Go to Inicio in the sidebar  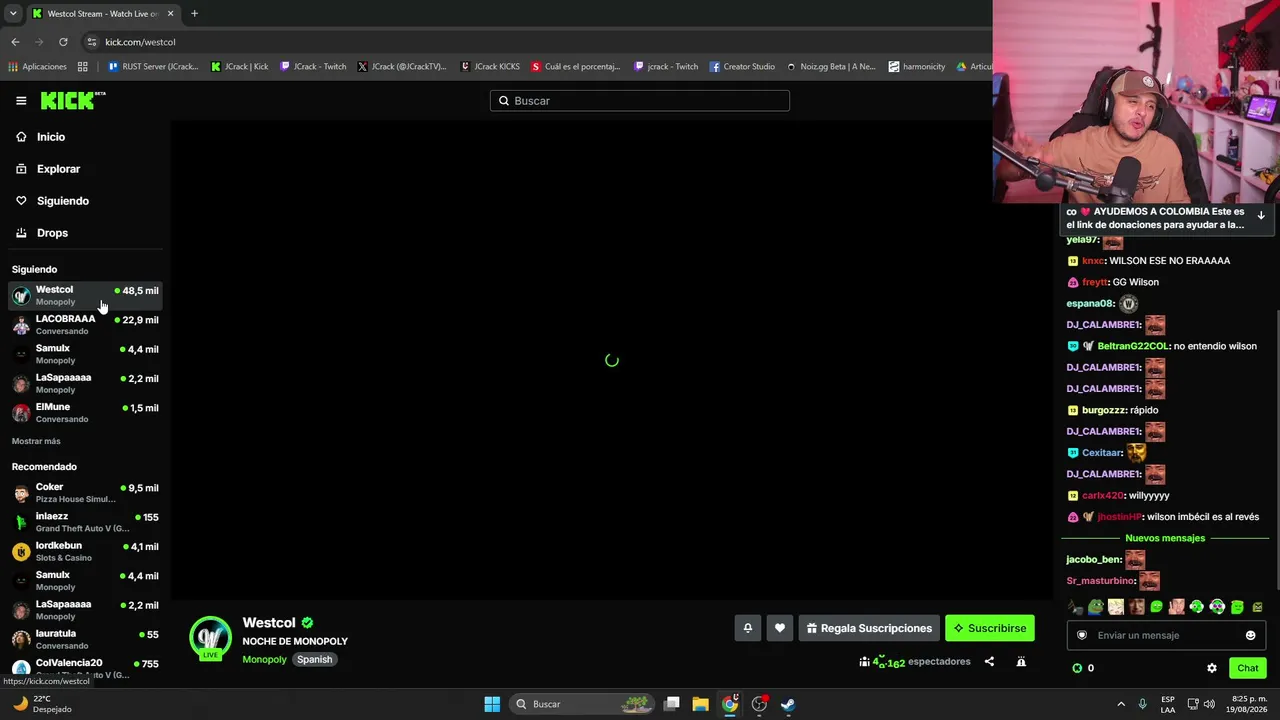(x=50, y=137)
